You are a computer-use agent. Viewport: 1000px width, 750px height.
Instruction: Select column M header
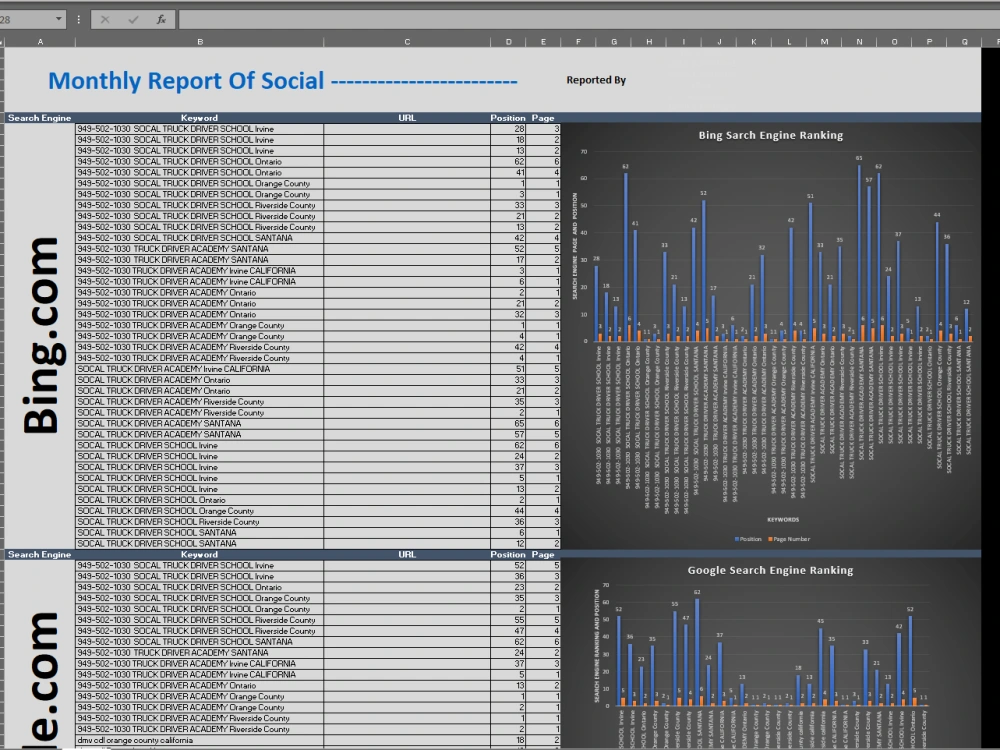point(824,41)
